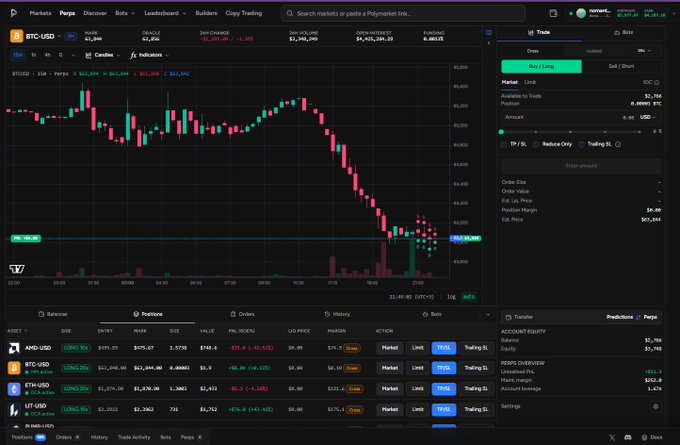Switch to the Limit order type tab
680x445 pixels.
[x=530, y=82]
